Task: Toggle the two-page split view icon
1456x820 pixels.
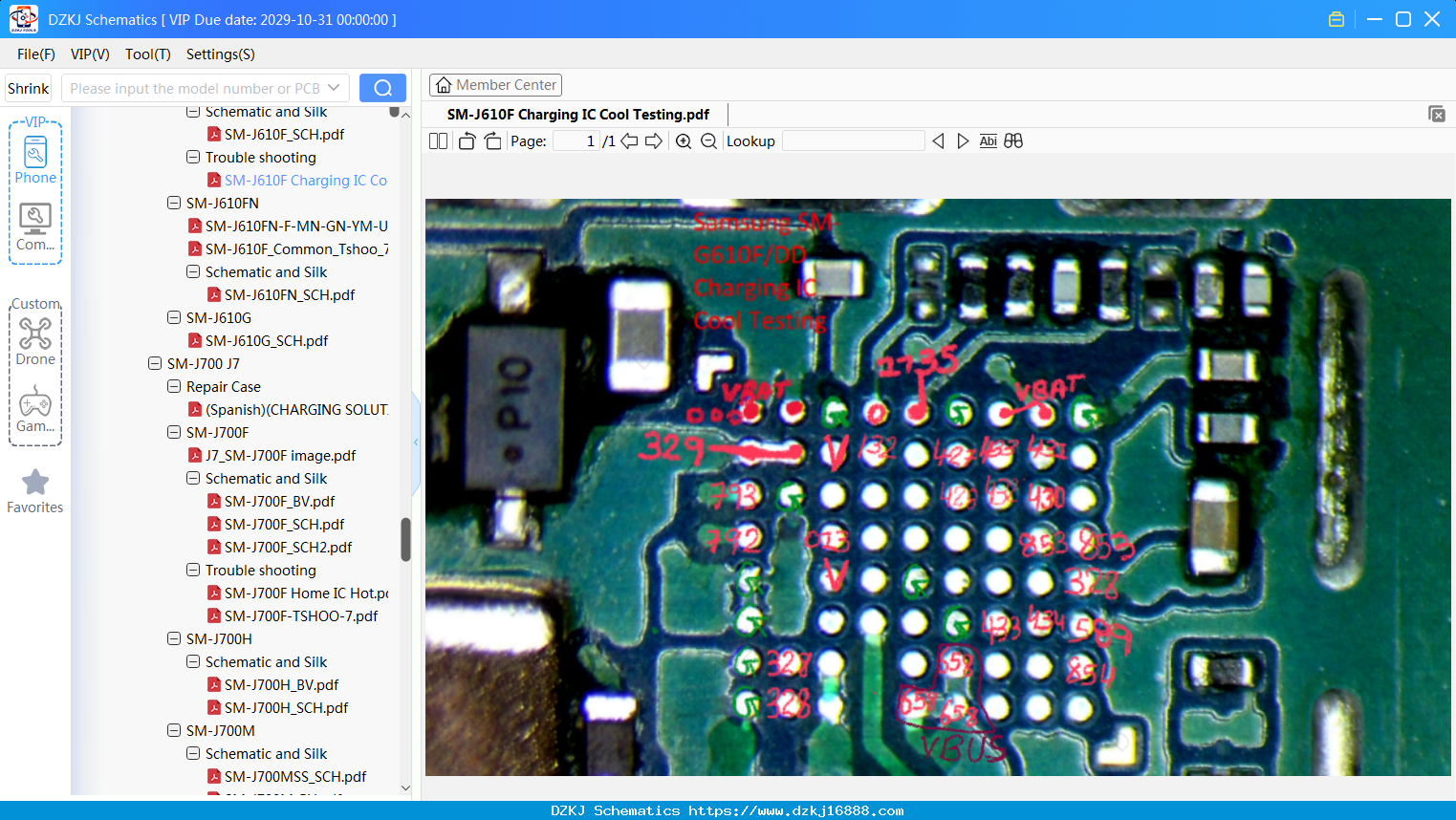Action: [439, 141]
